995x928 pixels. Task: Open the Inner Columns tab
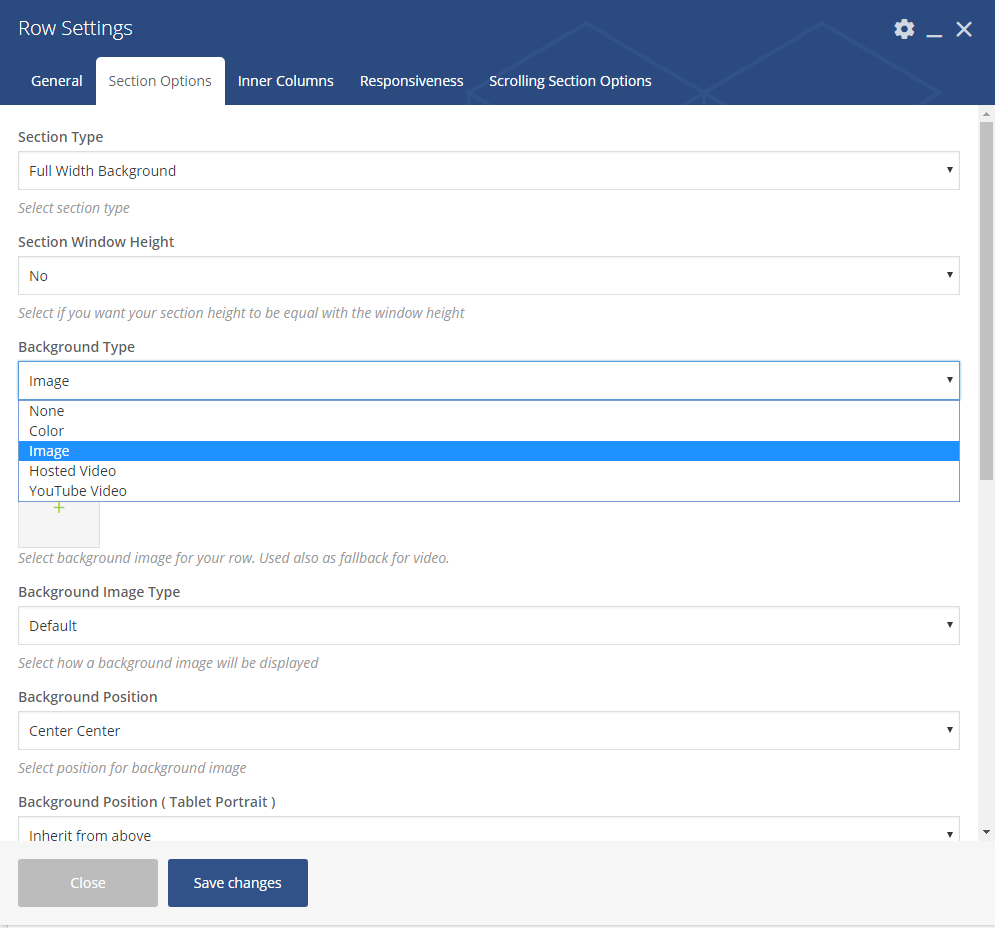tap(286, 81)
